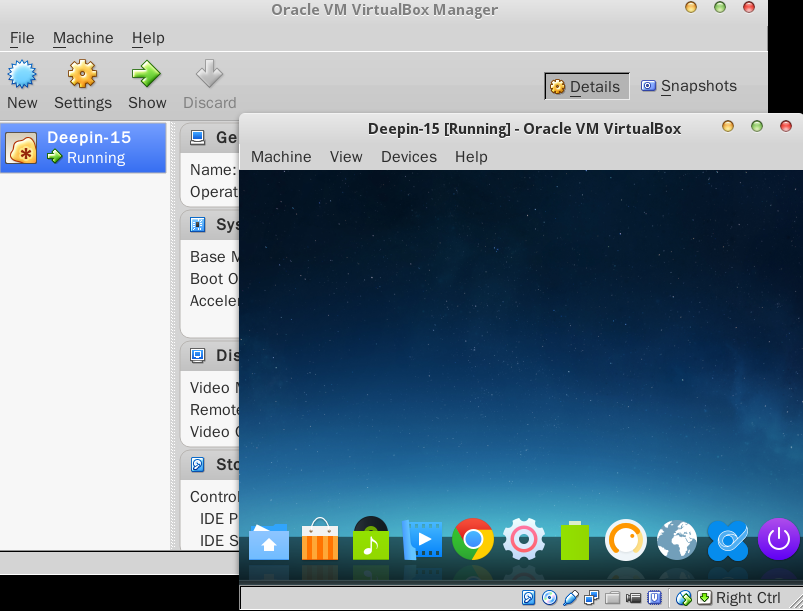Screen dimensions: 803x611
Task: Click the purple power shutdown icon in dock
Action: pos(779,539)
